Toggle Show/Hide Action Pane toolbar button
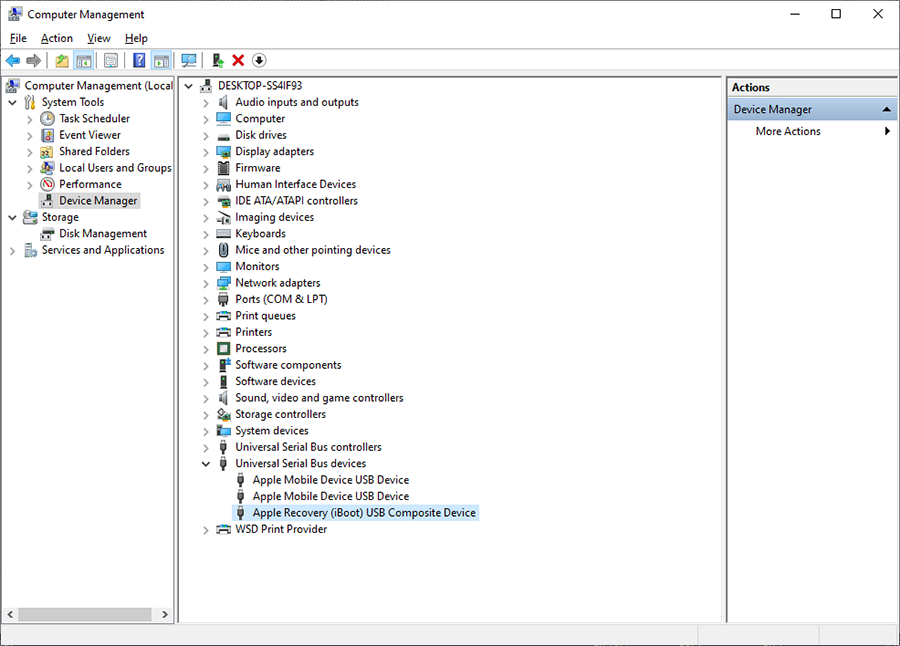 pos(161,61)
